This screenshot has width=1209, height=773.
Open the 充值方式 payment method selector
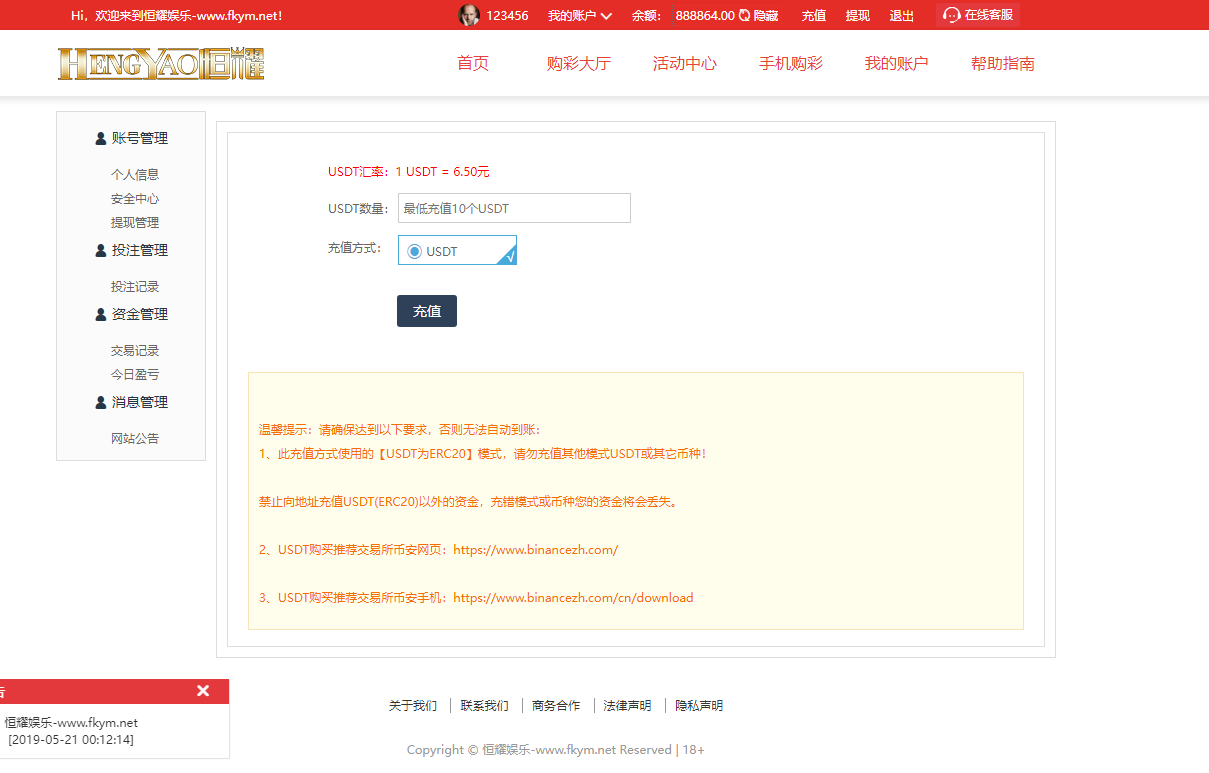[x=456, y=249]
